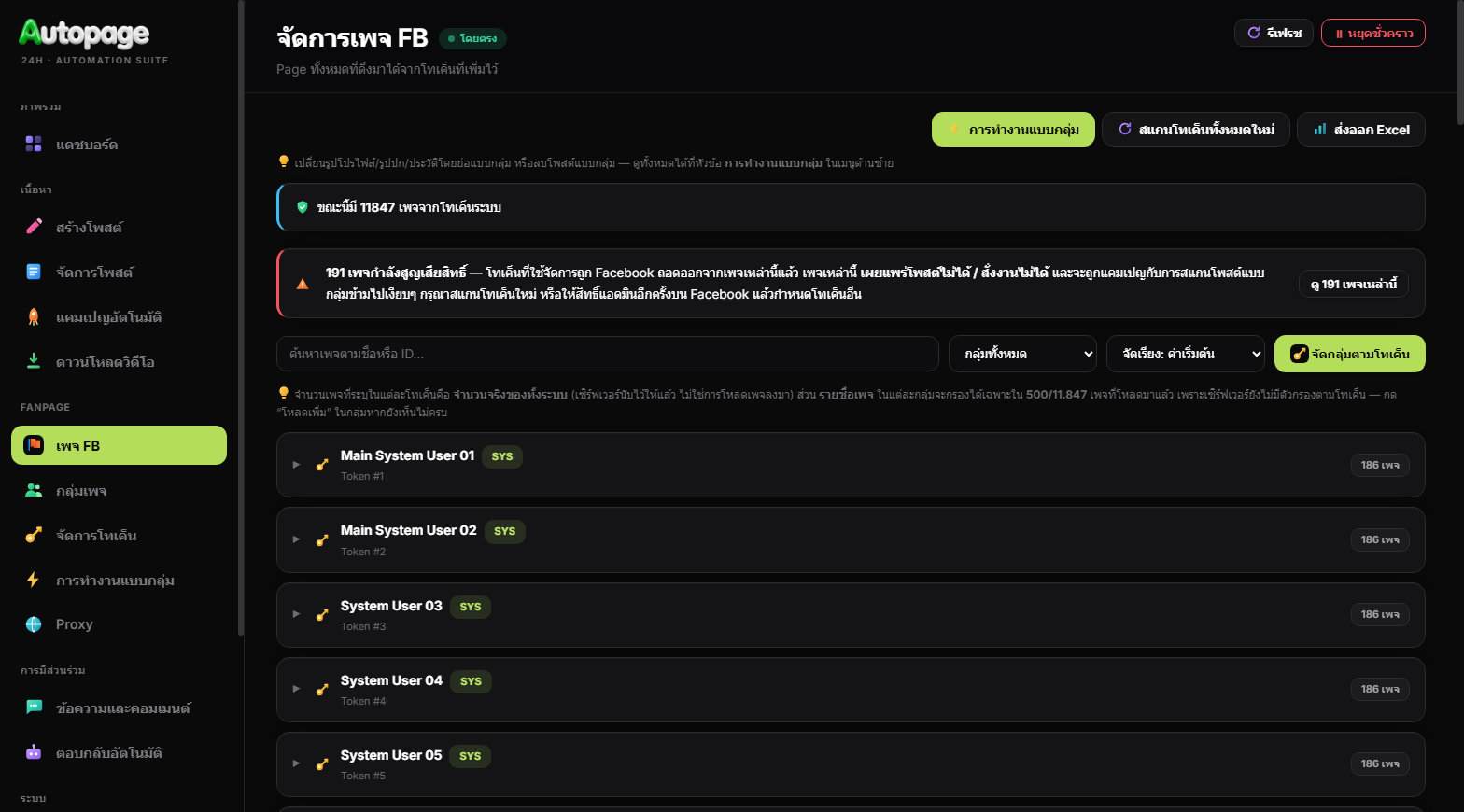Click the 186 เพจ count on Main System User 02
This screenshot has height=812, width=1464.
pos(1380,539)
